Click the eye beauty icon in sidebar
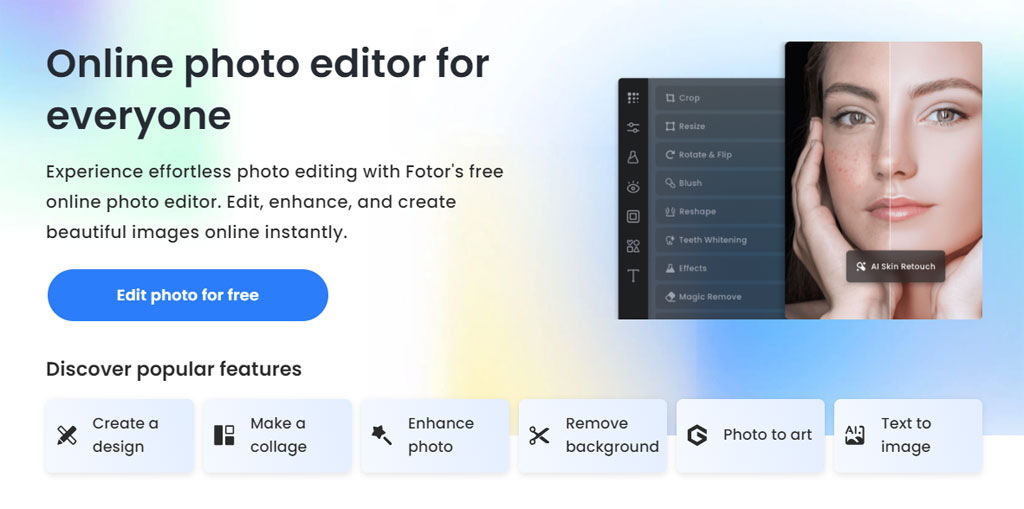Screen dimensions: 1024x509 point(633,187)
